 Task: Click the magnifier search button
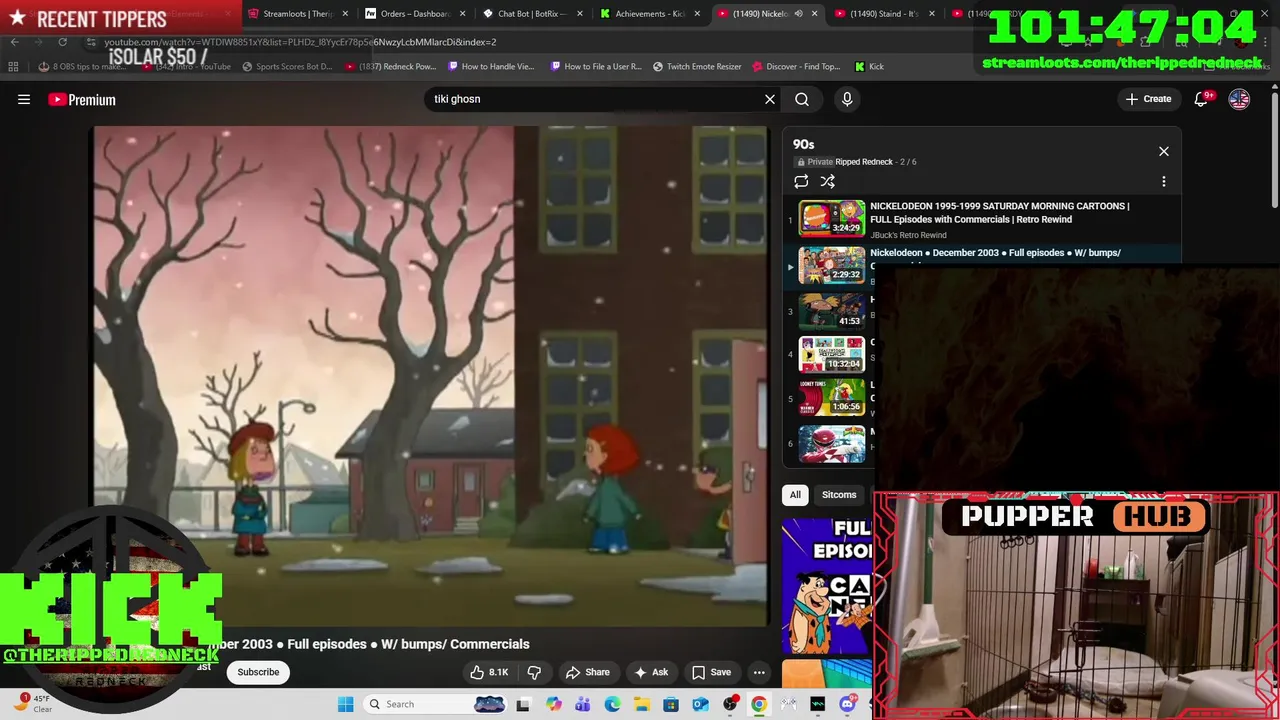(802, 99)
